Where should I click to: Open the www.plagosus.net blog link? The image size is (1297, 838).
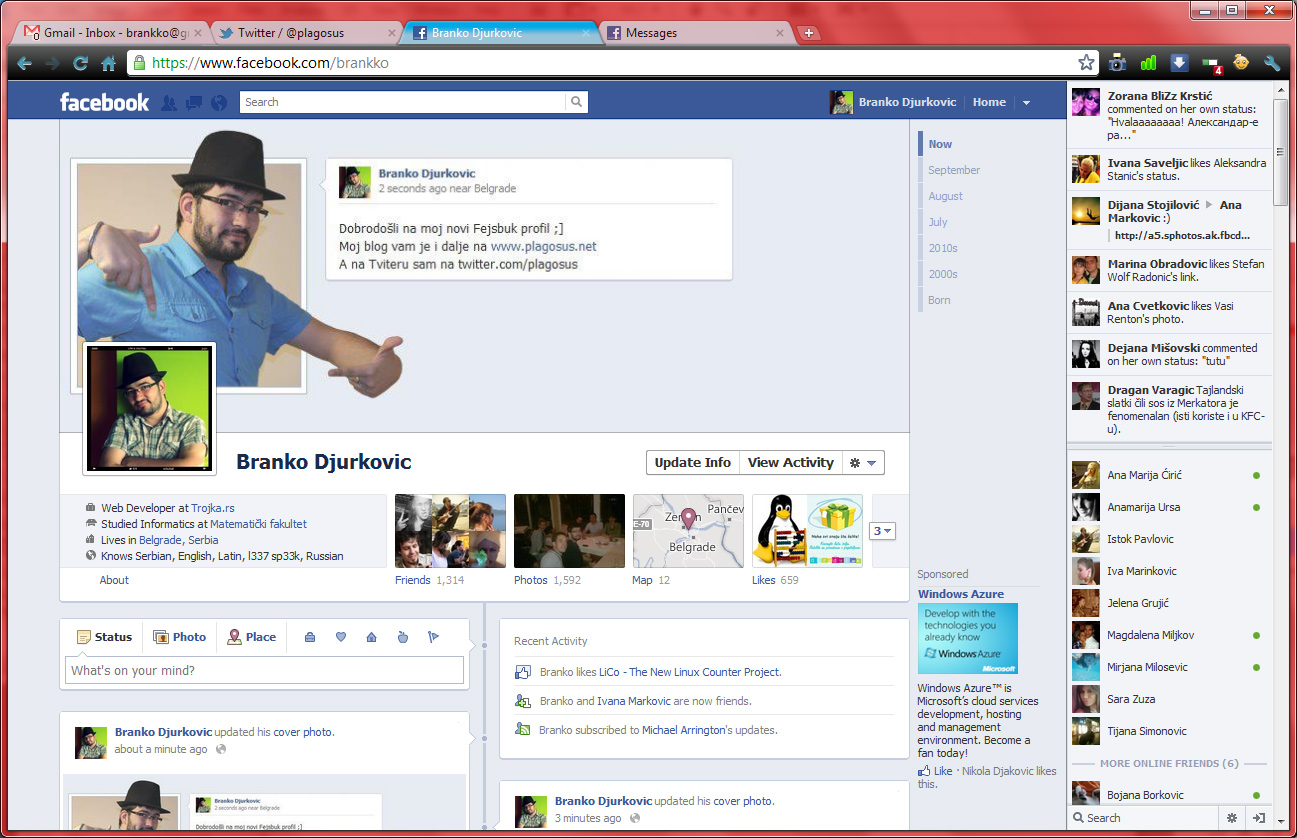tap(543, 246)
